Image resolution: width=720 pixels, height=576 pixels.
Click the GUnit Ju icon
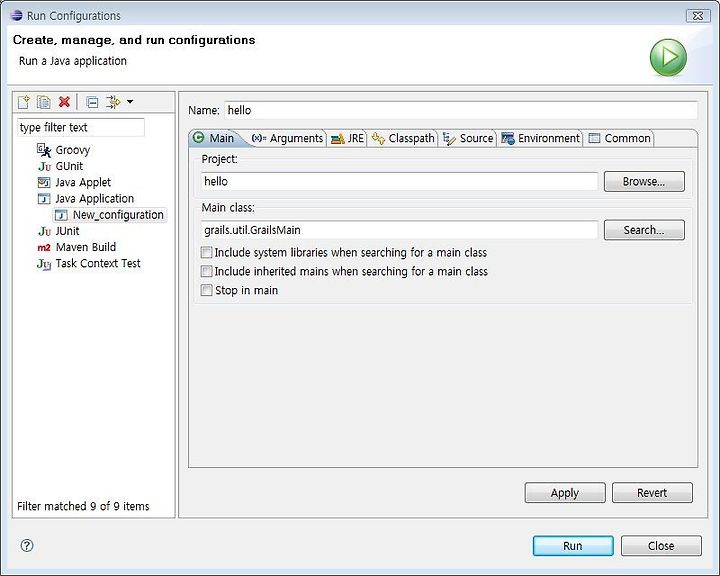tap(44, 166)
